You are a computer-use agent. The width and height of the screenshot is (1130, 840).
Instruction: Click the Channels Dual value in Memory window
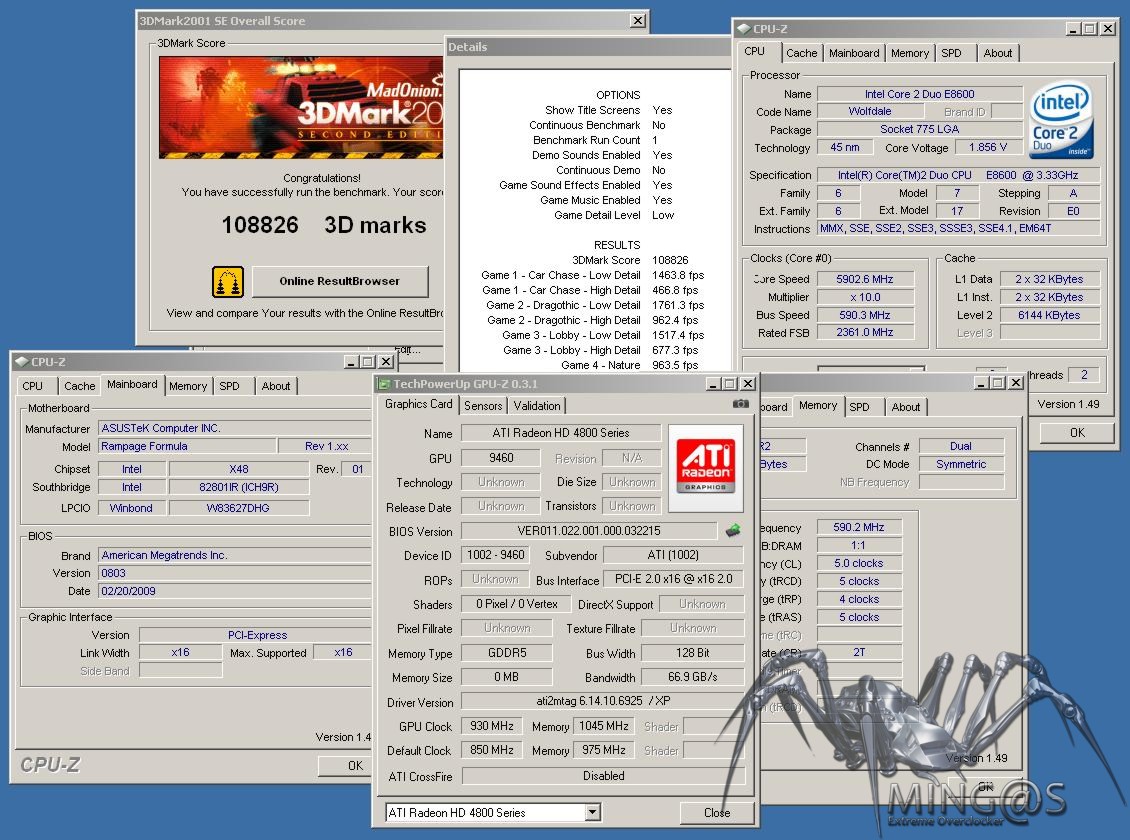pos(961,447)
